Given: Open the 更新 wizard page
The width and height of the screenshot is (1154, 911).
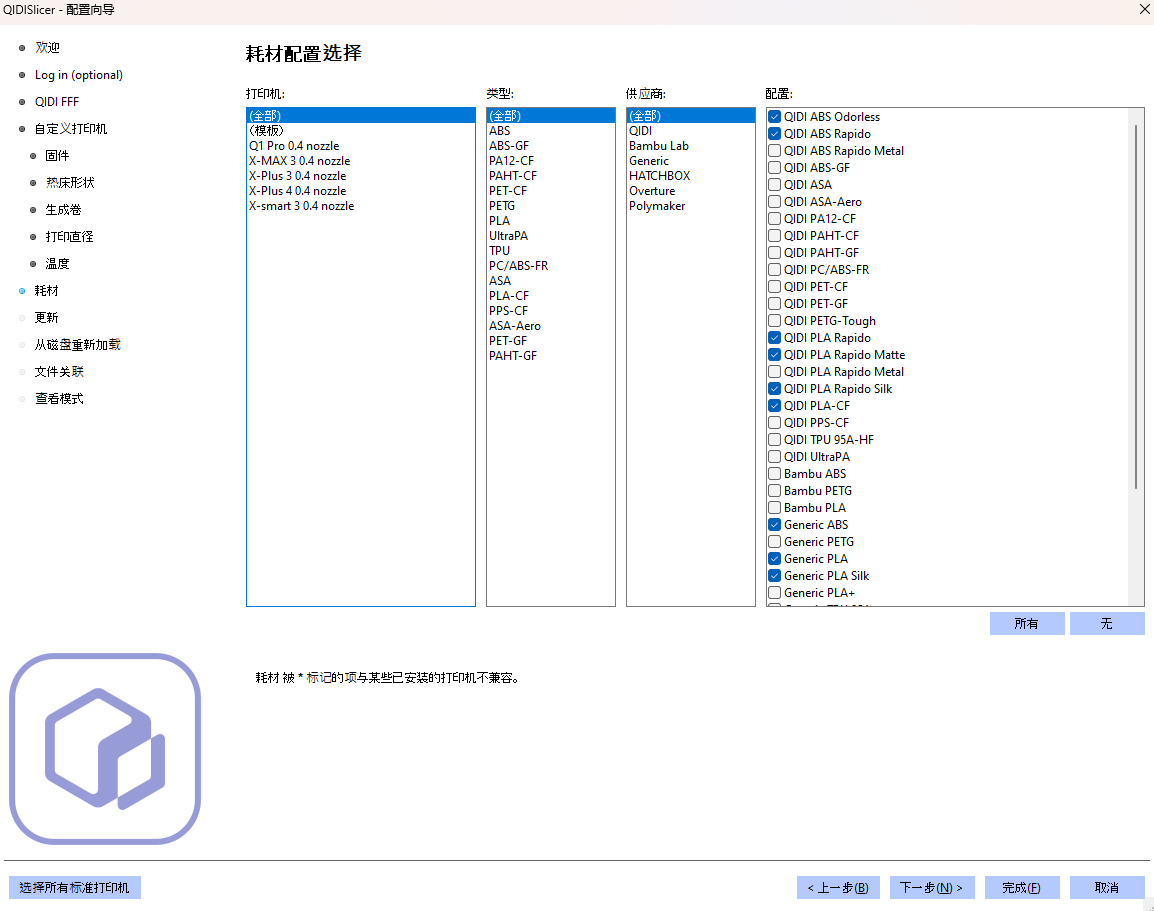Looking at the screenshot, I should (46, 317).
